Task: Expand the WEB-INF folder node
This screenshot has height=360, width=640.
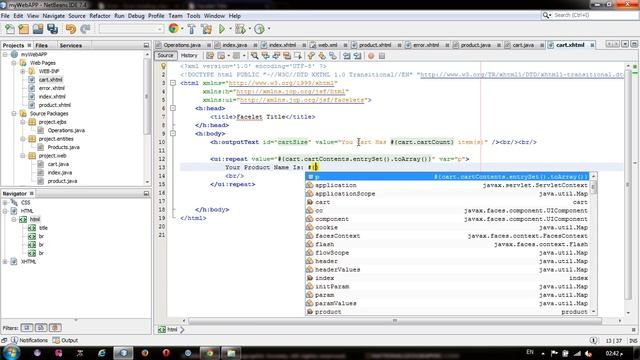Action: coord(23,71)
